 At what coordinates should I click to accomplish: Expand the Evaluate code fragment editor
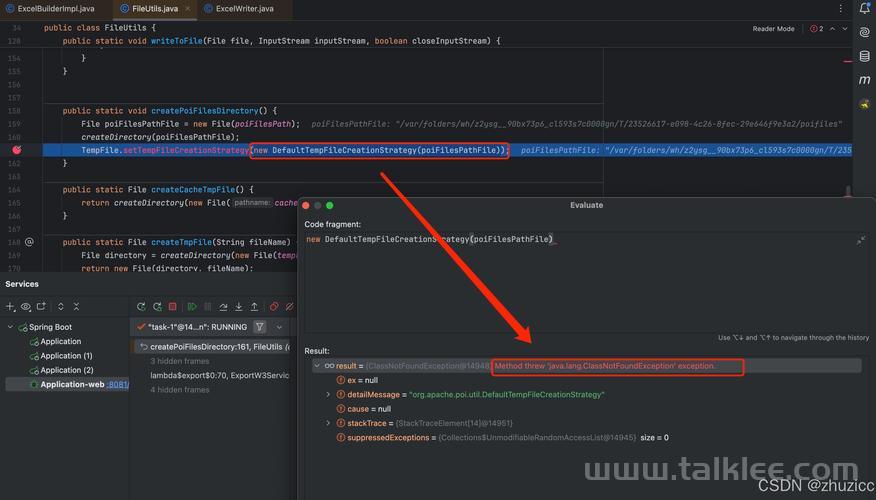coord(861,240)
